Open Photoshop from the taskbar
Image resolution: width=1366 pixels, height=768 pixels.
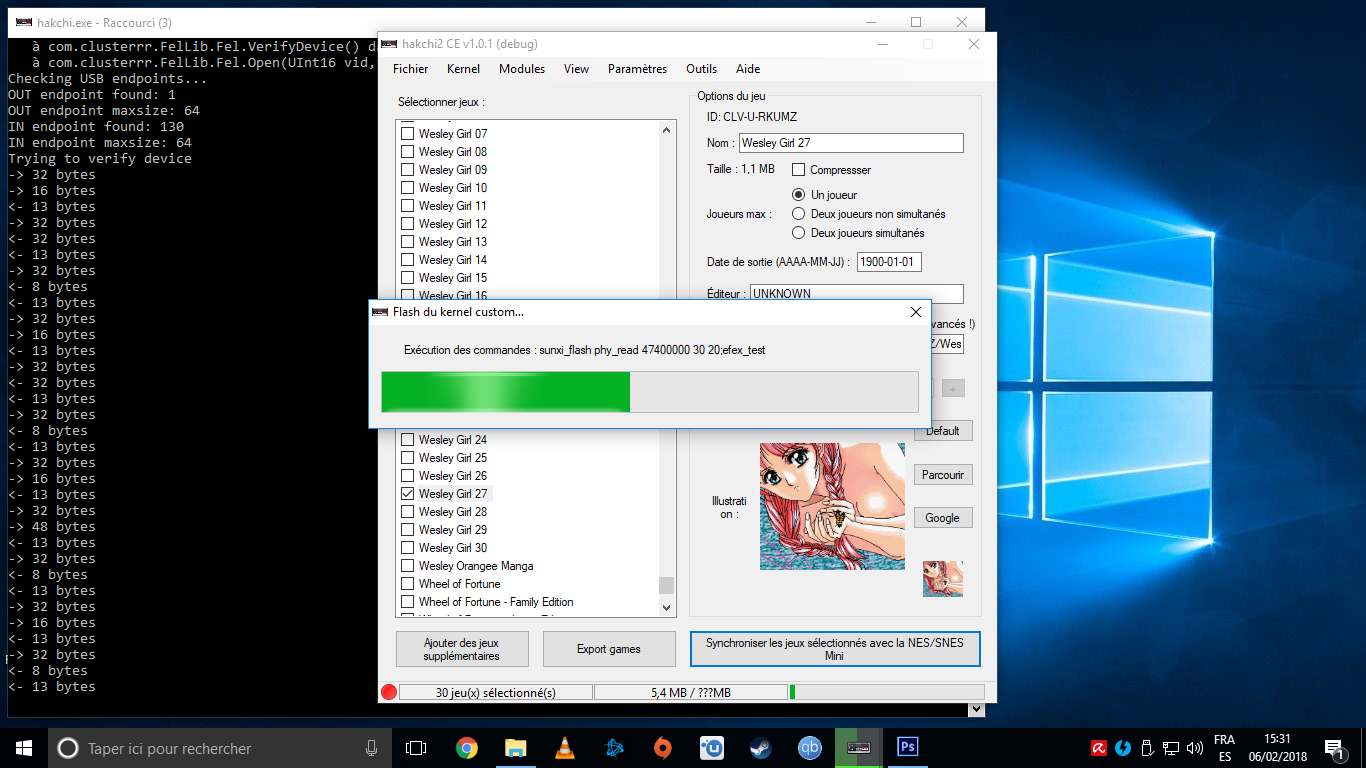908,747
